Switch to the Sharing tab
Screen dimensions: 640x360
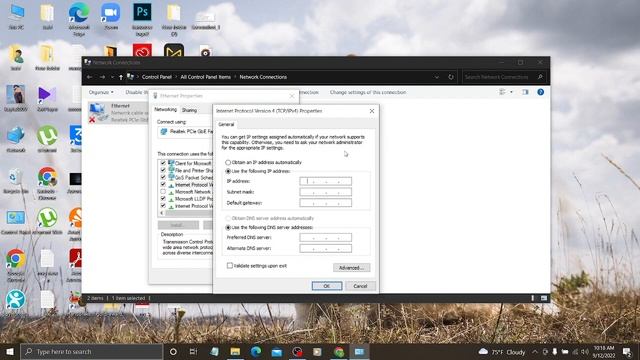click(x=189, y=110)
